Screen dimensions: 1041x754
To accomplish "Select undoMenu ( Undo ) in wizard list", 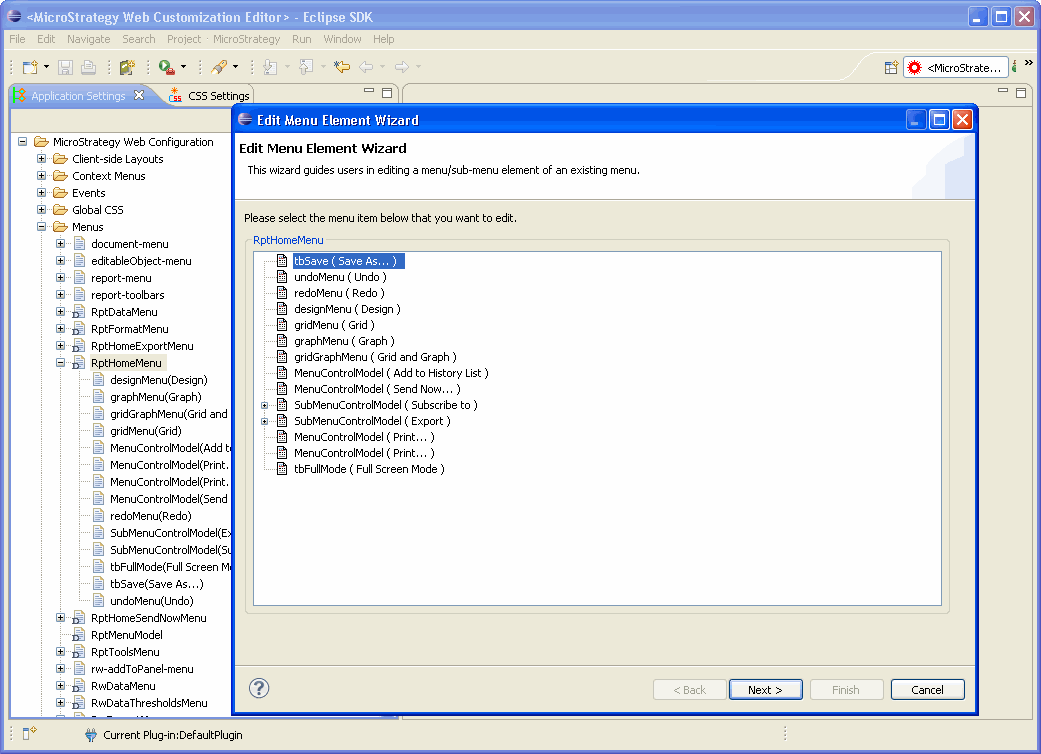I will 340,277.
